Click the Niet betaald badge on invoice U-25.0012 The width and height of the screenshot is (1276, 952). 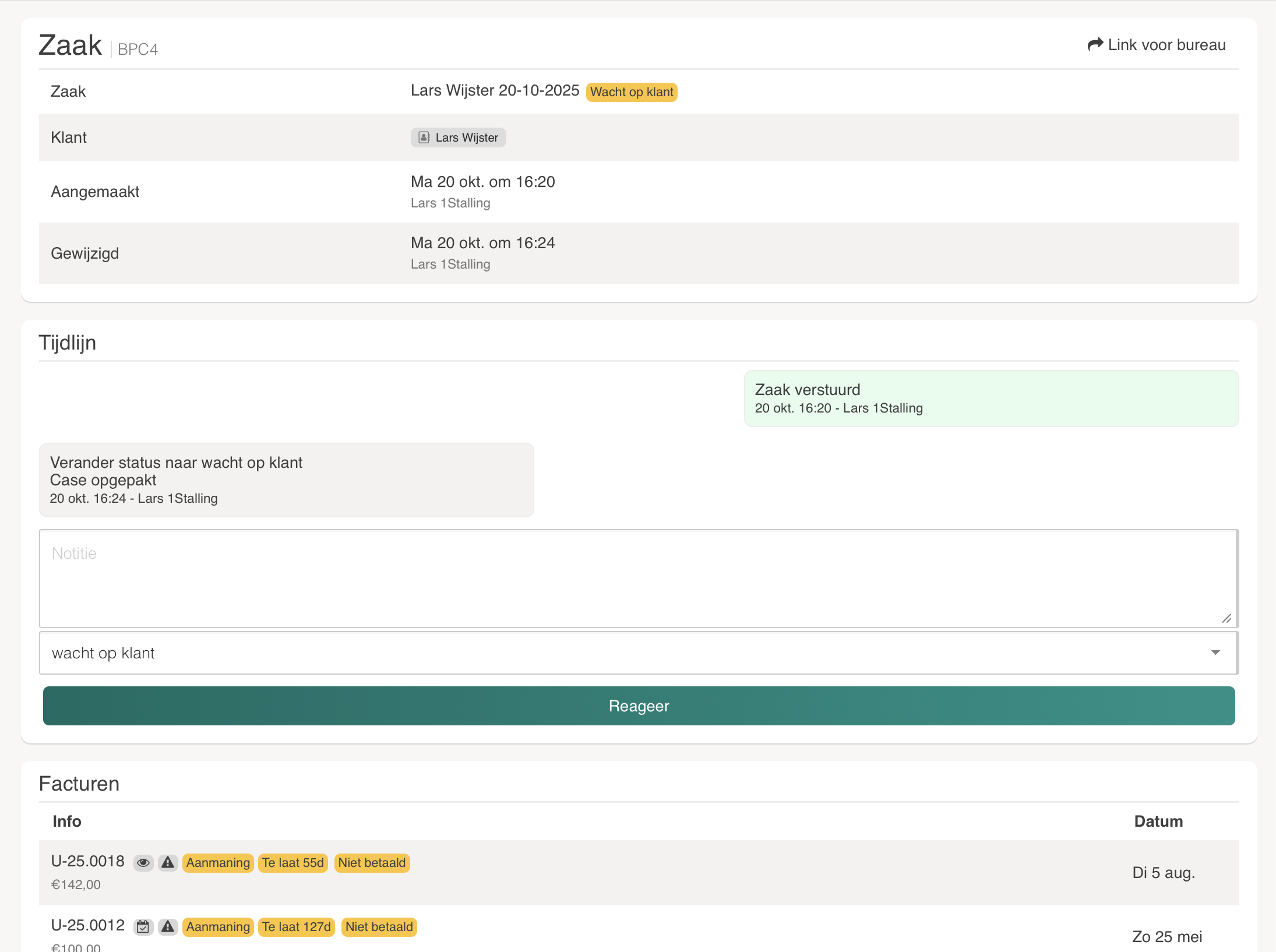[379, 927]
